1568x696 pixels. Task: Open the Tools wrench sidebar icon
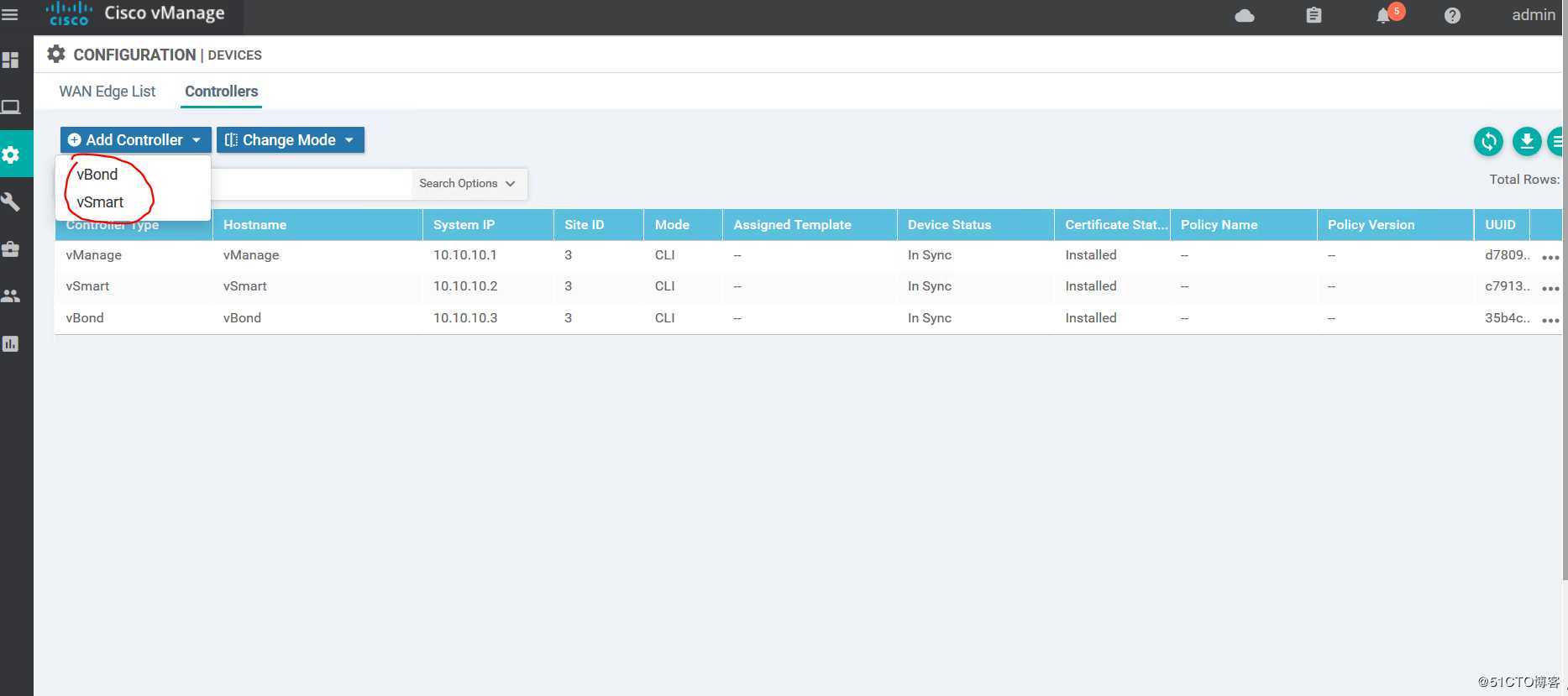tap(11, 202)
